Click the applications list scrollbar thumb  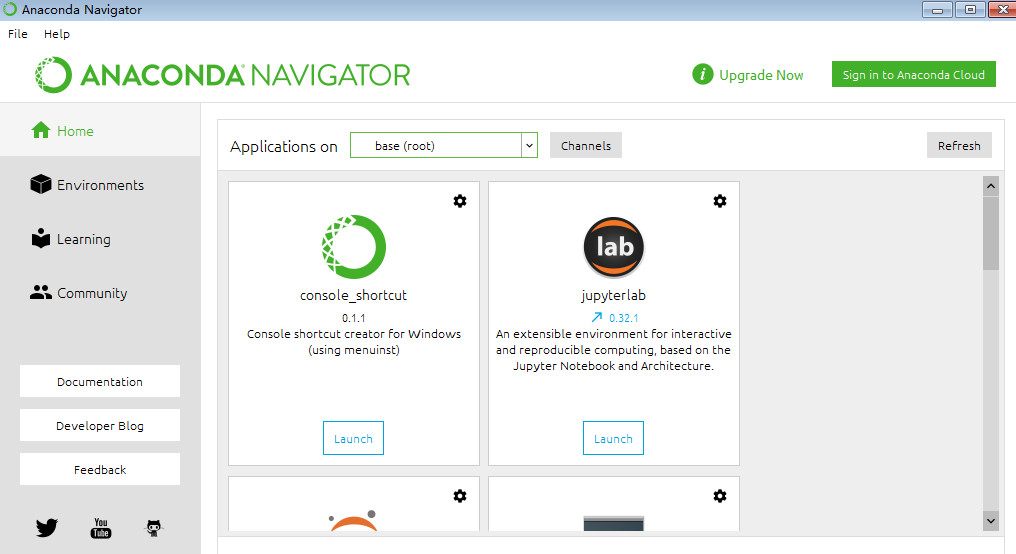point(991,233)
